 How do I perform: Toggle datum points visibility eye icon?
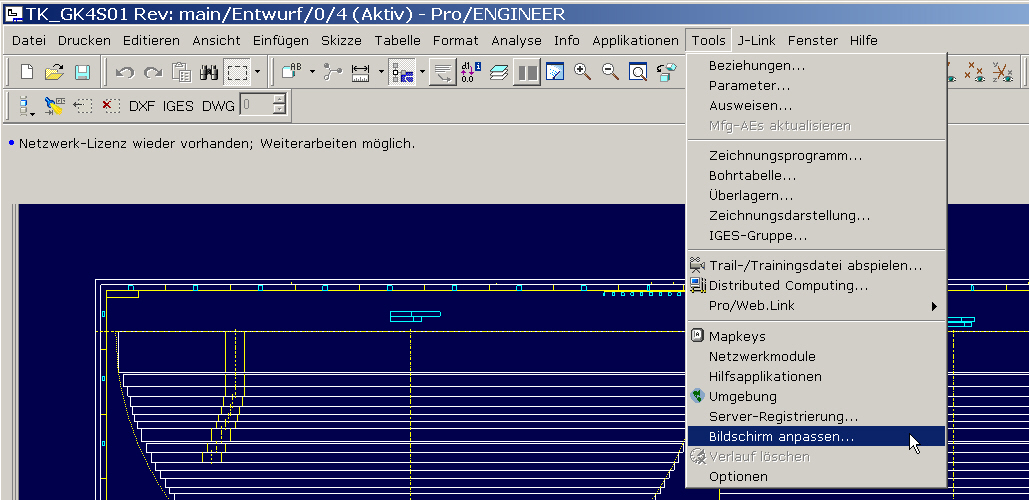coord(977,72)
